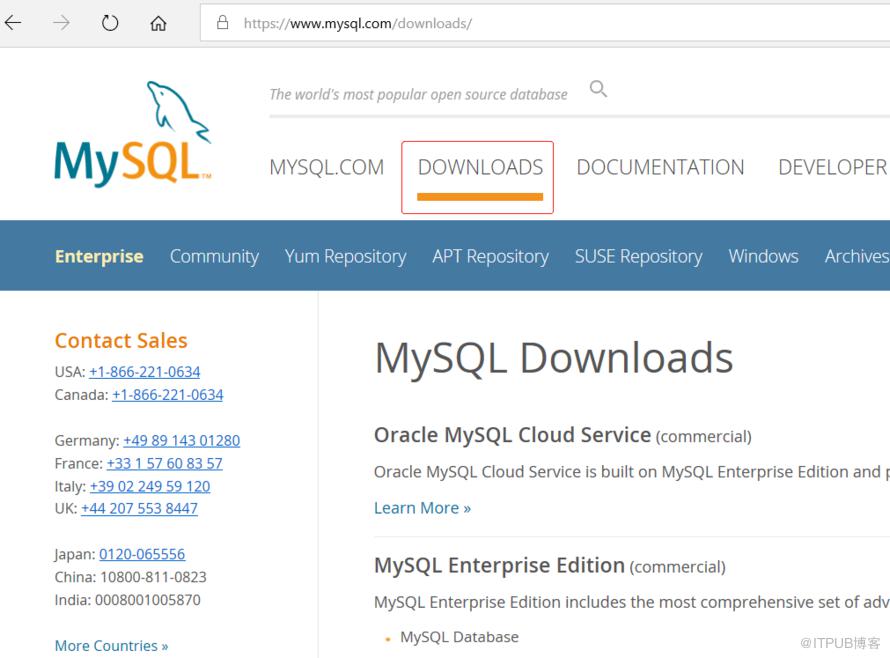Image resolution: width=890 pixels, height=658 pixels.
Task: Click the MySQL dolphin logo
Action: point(133,134)
